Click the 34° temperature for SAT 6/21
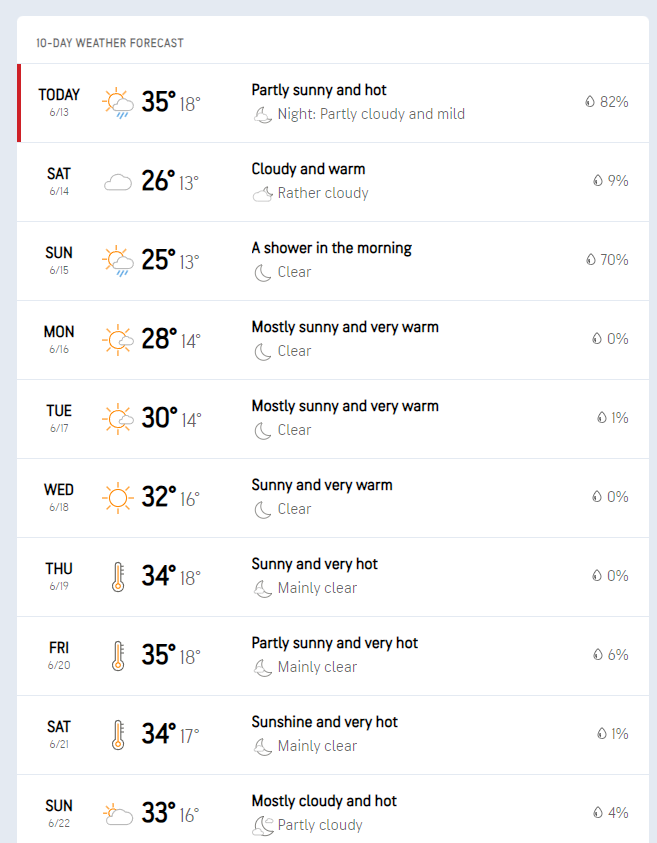This screenshot has width=657, height=843. [x=159, y=734]
